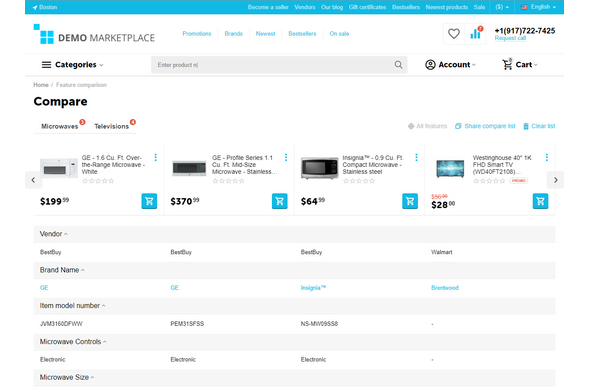Click the Westinghouse 40" 1K FHD Smart TV title
This screenshot has height=391, width=590.
click(502, 165)
